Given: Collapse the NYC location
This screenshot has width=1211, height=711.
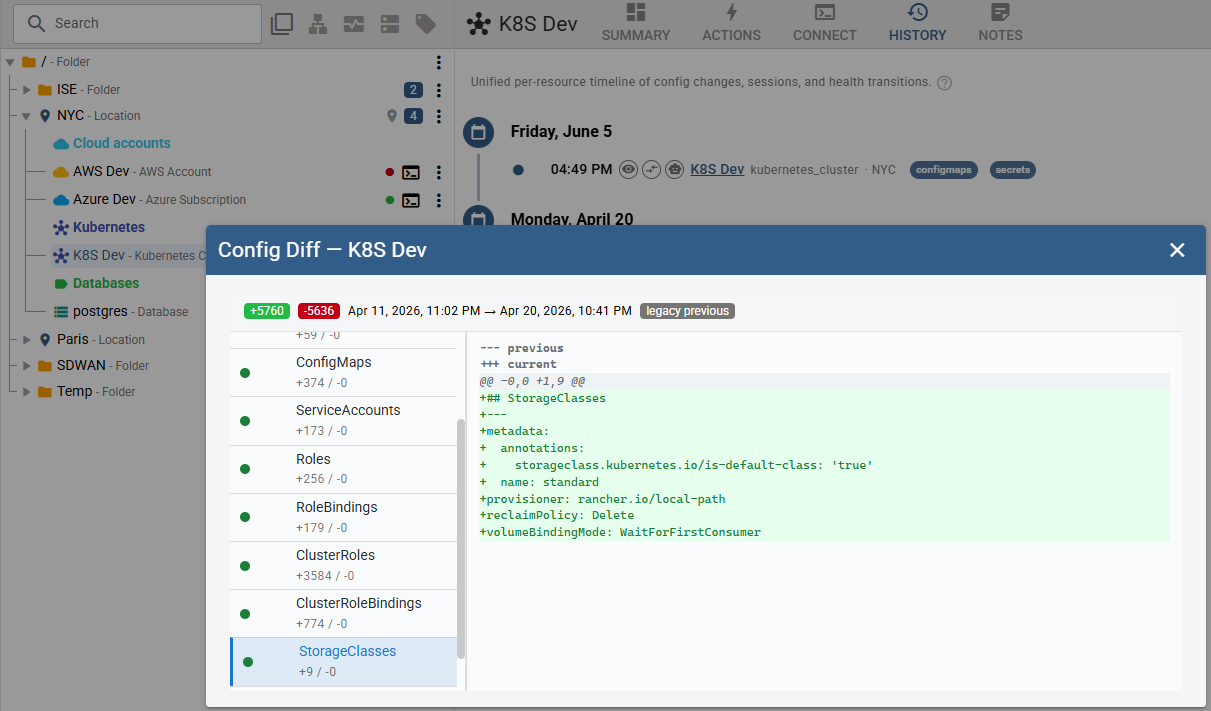Looking at the screenshot, I should (x=27, y=116).
